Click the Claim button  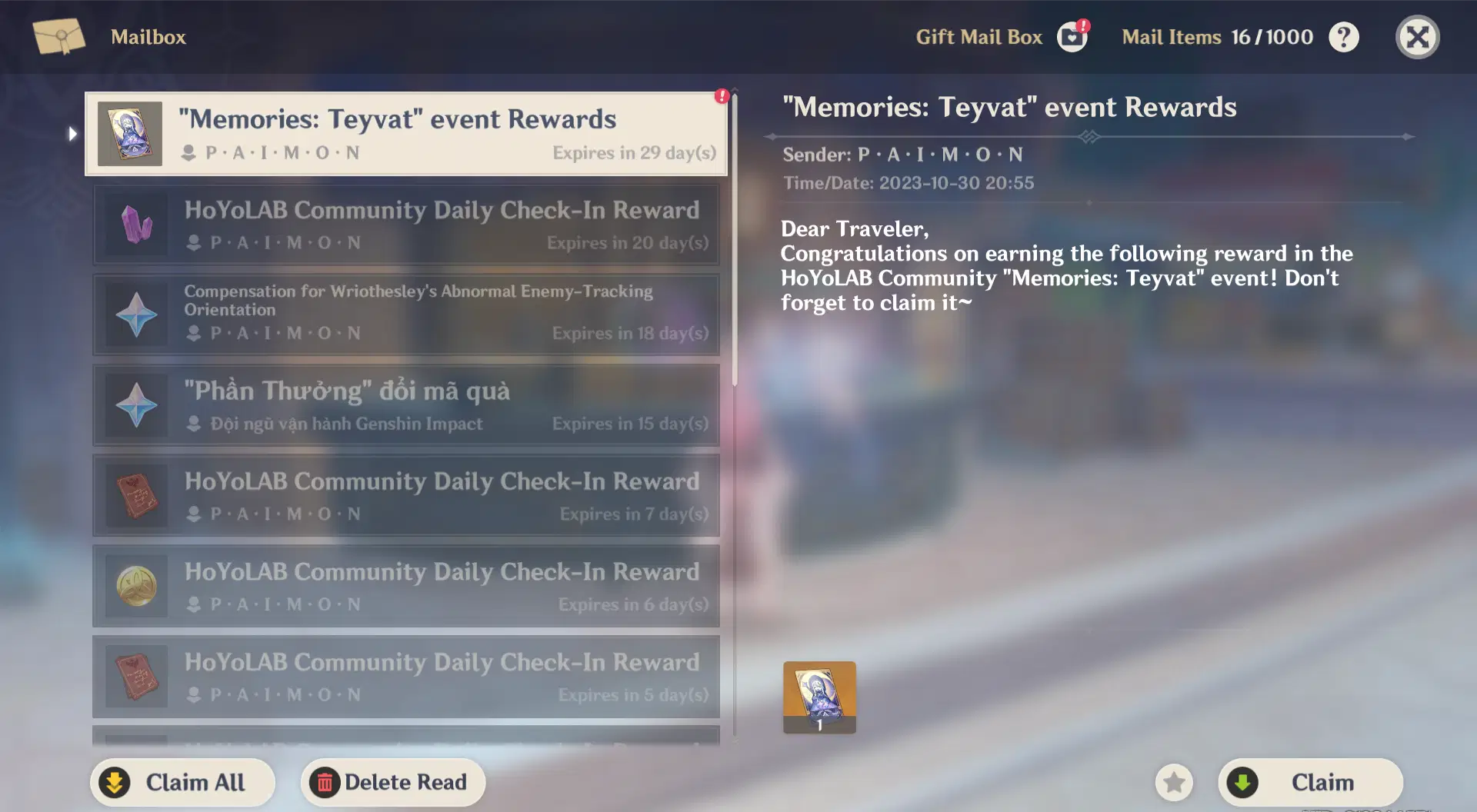pos(1310,783)
